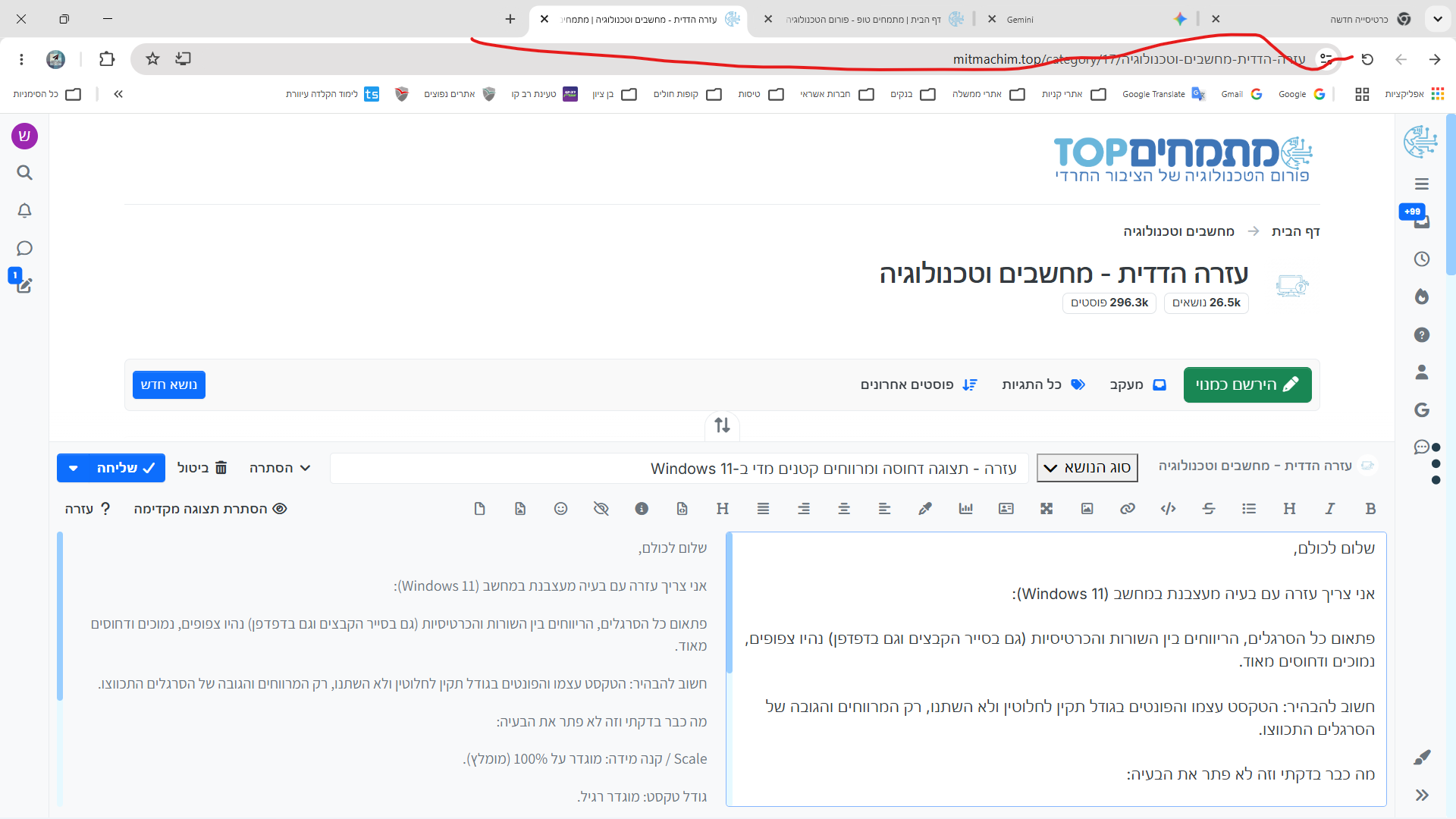Center-align text in the composer toolbar
The image size is (1456, 819).
coord(844,509)
